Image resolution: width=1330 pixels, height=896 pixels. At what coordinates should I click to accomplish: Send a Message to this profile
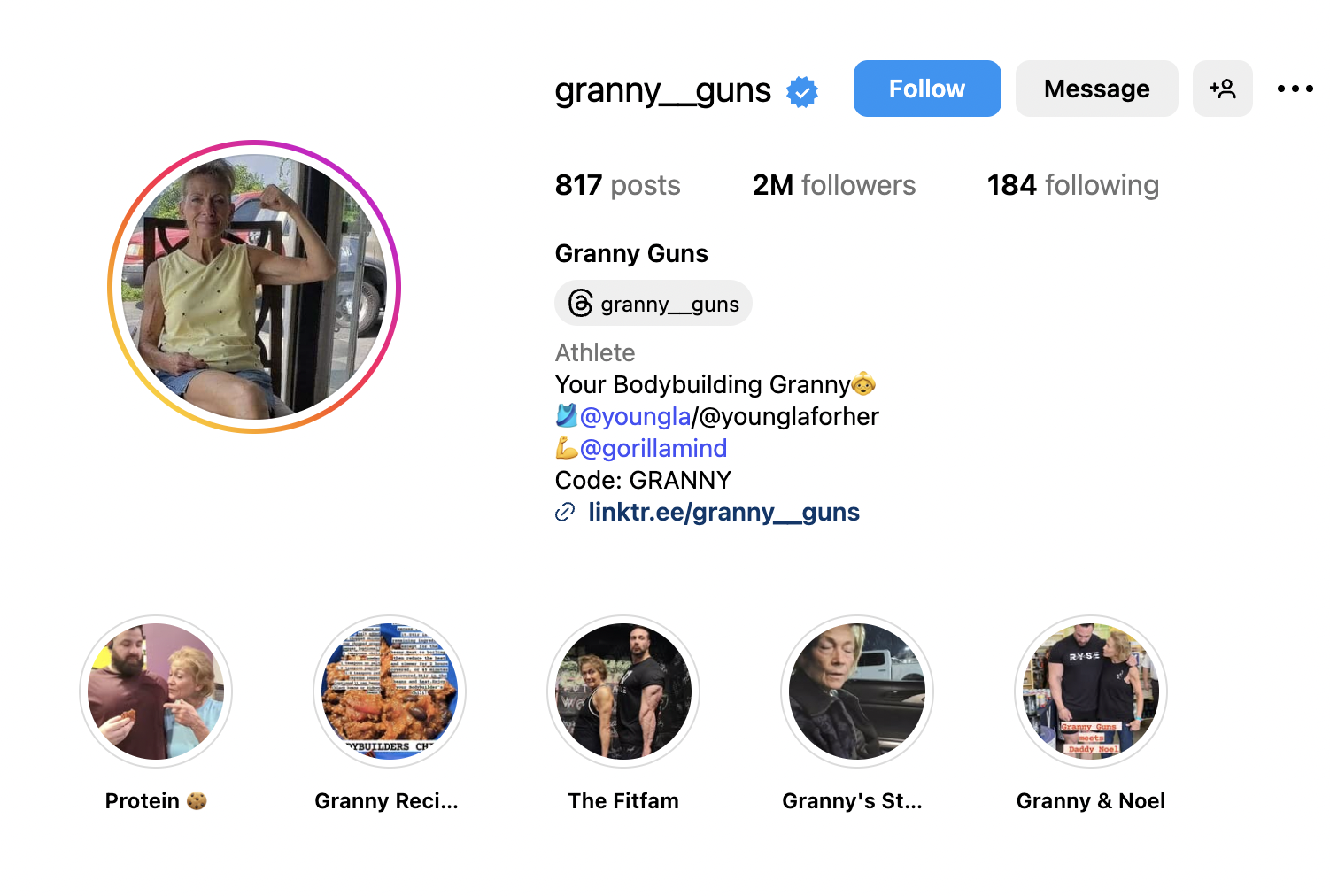pyautogui.click(x=1096, y=89)
